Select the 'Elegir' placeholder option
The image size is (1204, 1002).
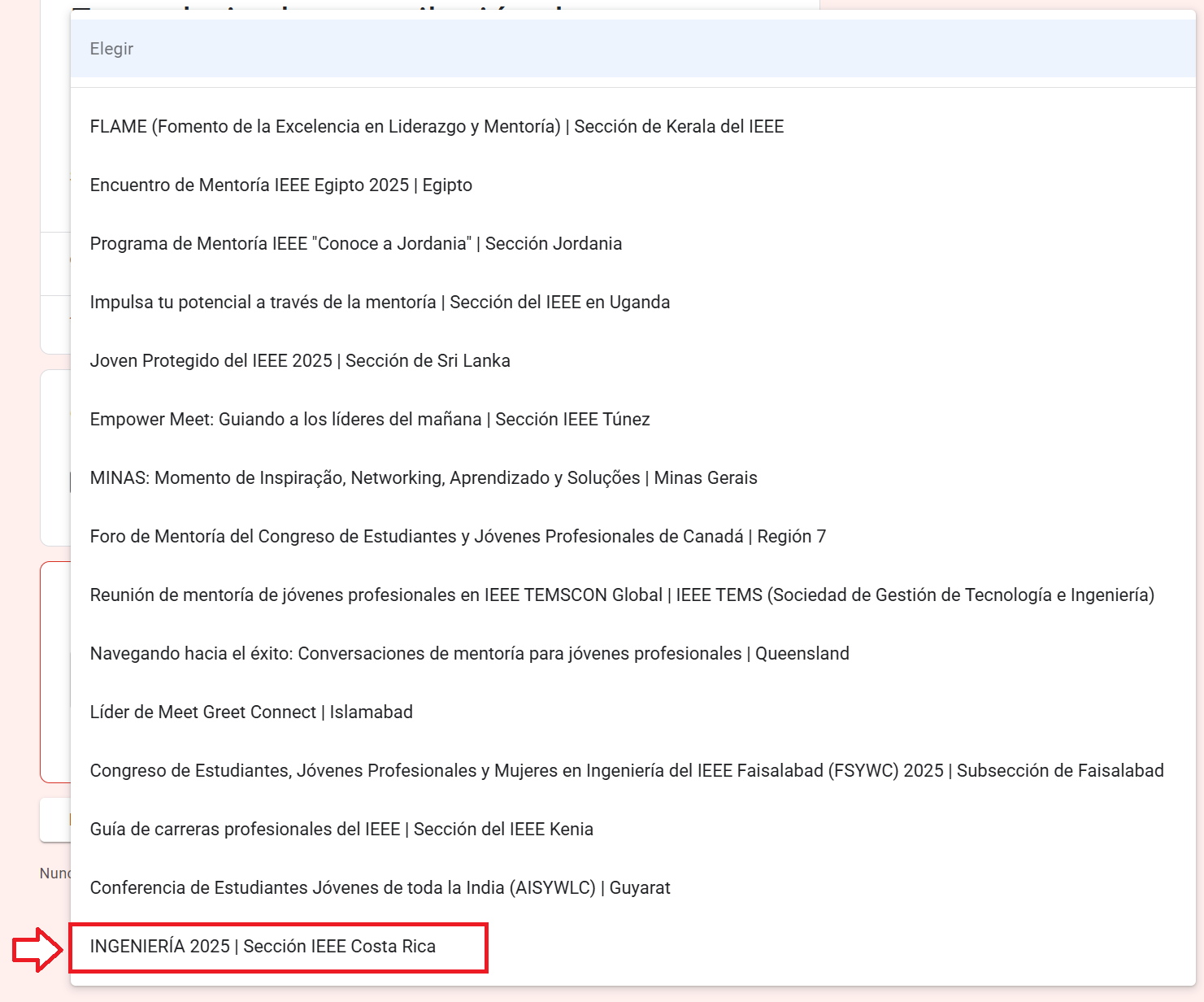coord(111,49)
